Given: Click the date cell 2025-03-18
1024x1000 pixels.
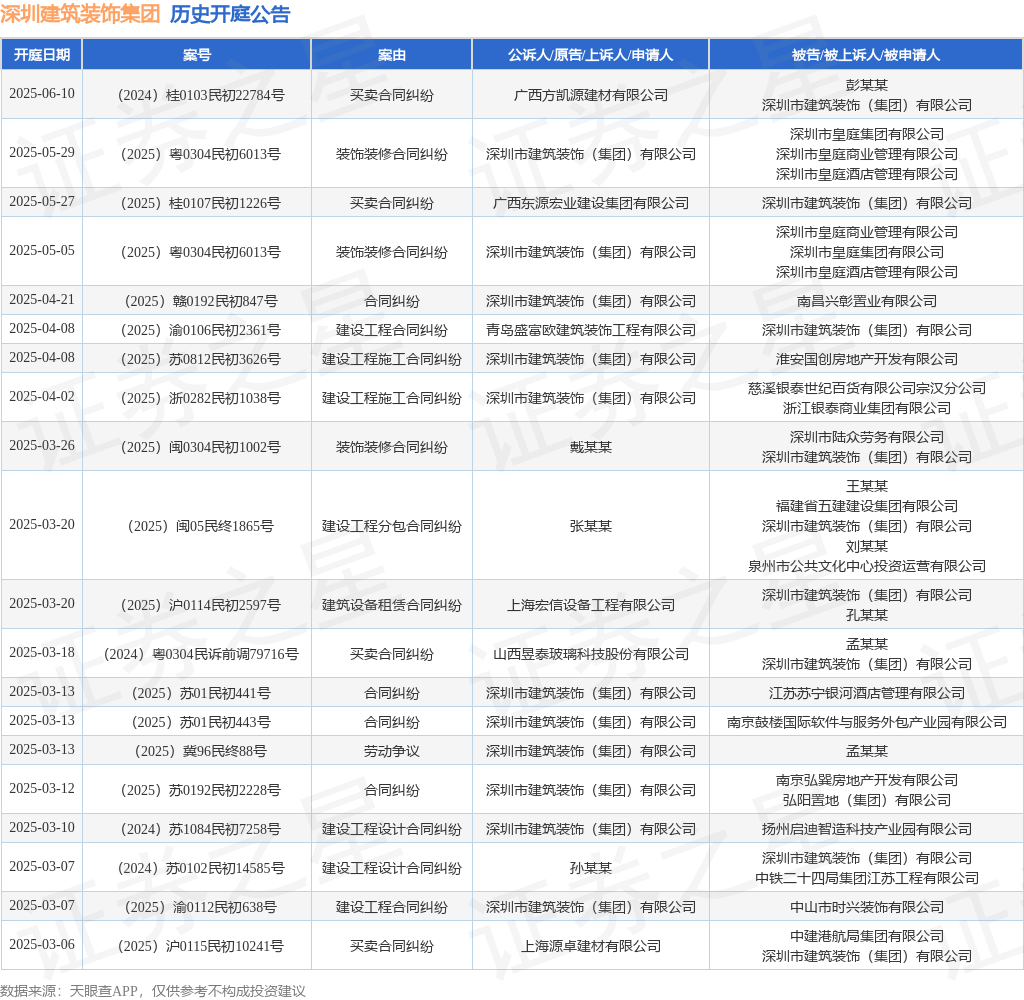Looking at the screenshot, I should click(42, 653).
